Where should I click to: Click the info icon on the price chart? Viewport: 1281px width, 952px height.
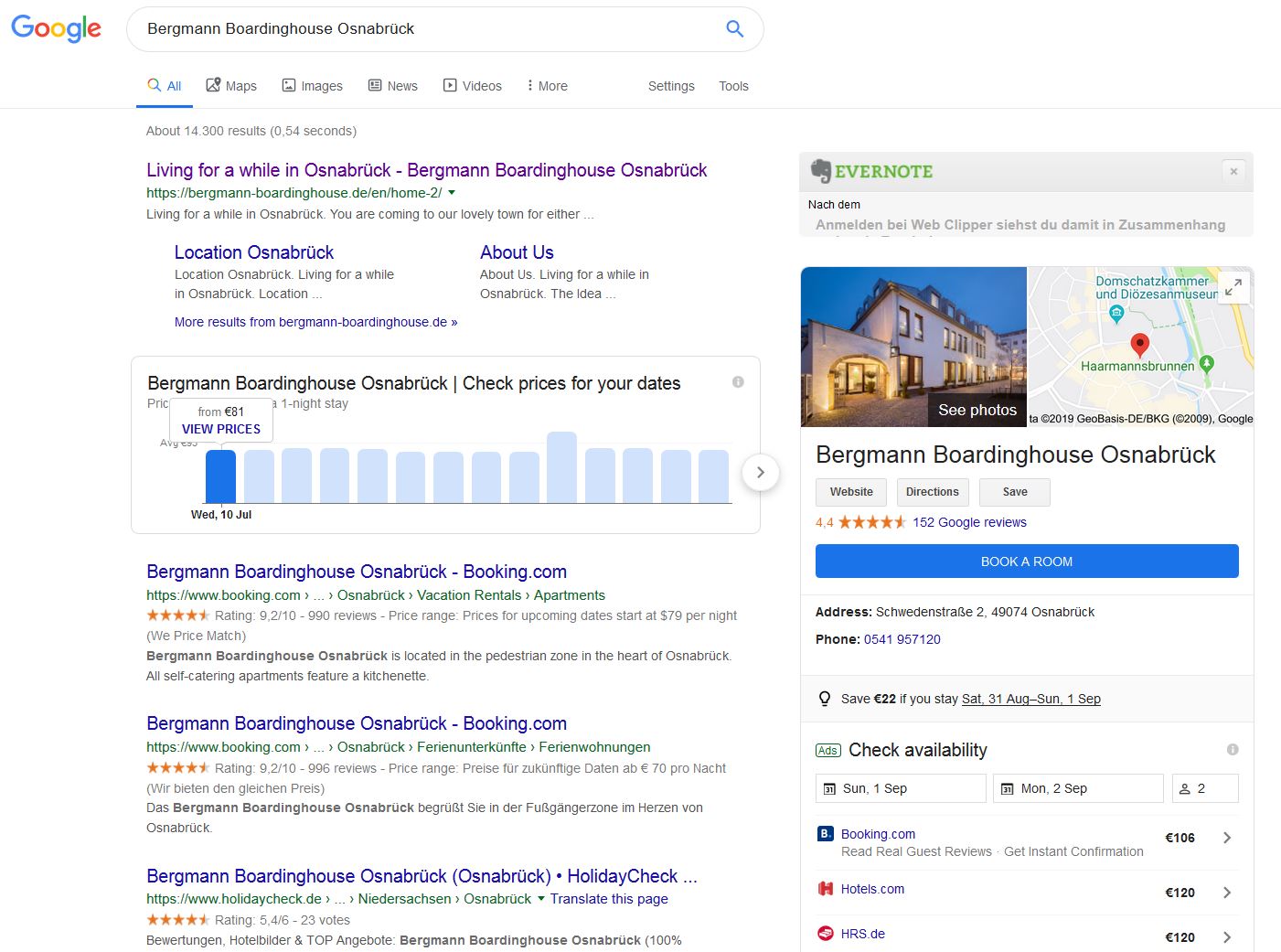tap(738, 381)
